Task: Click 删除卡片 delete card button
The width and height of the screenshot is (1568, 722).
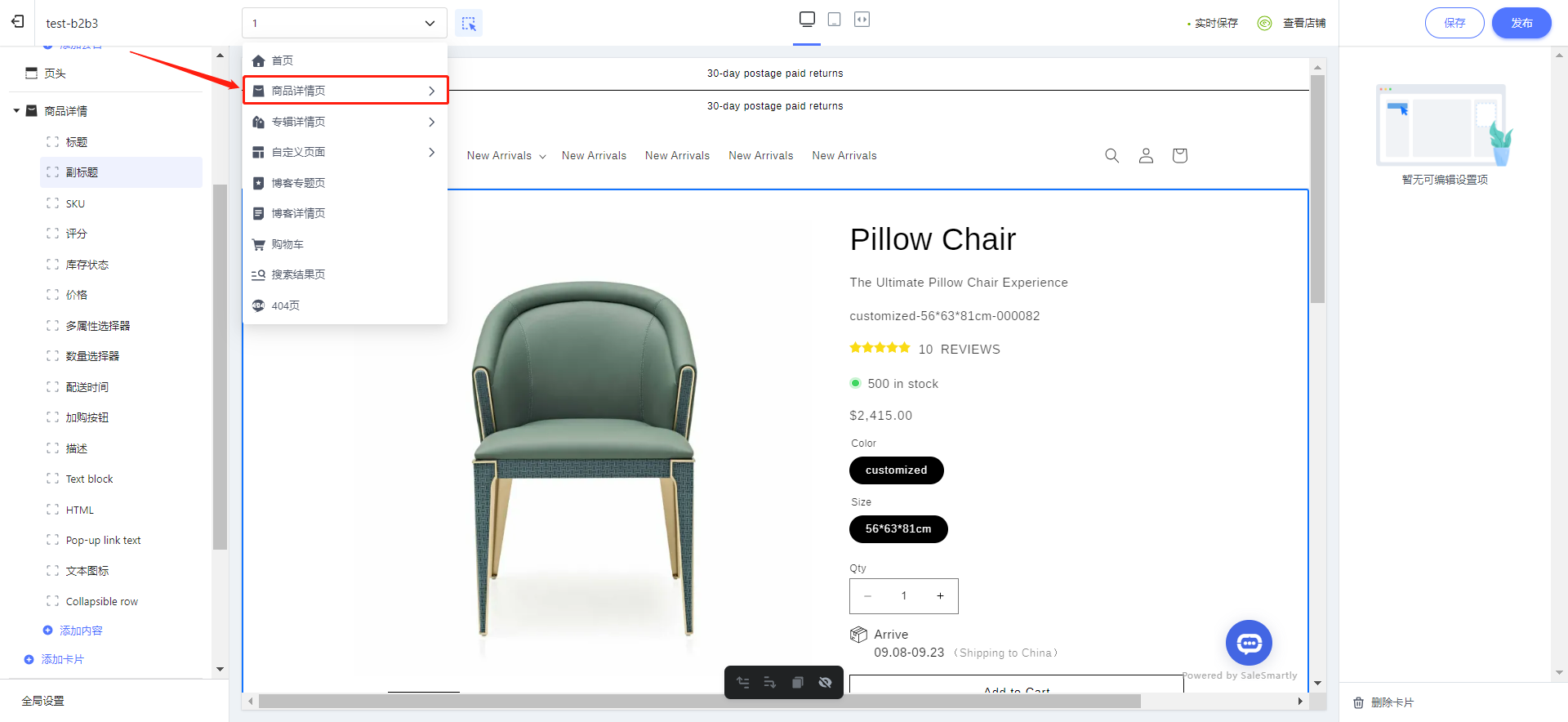Action: pos(1392,702)
